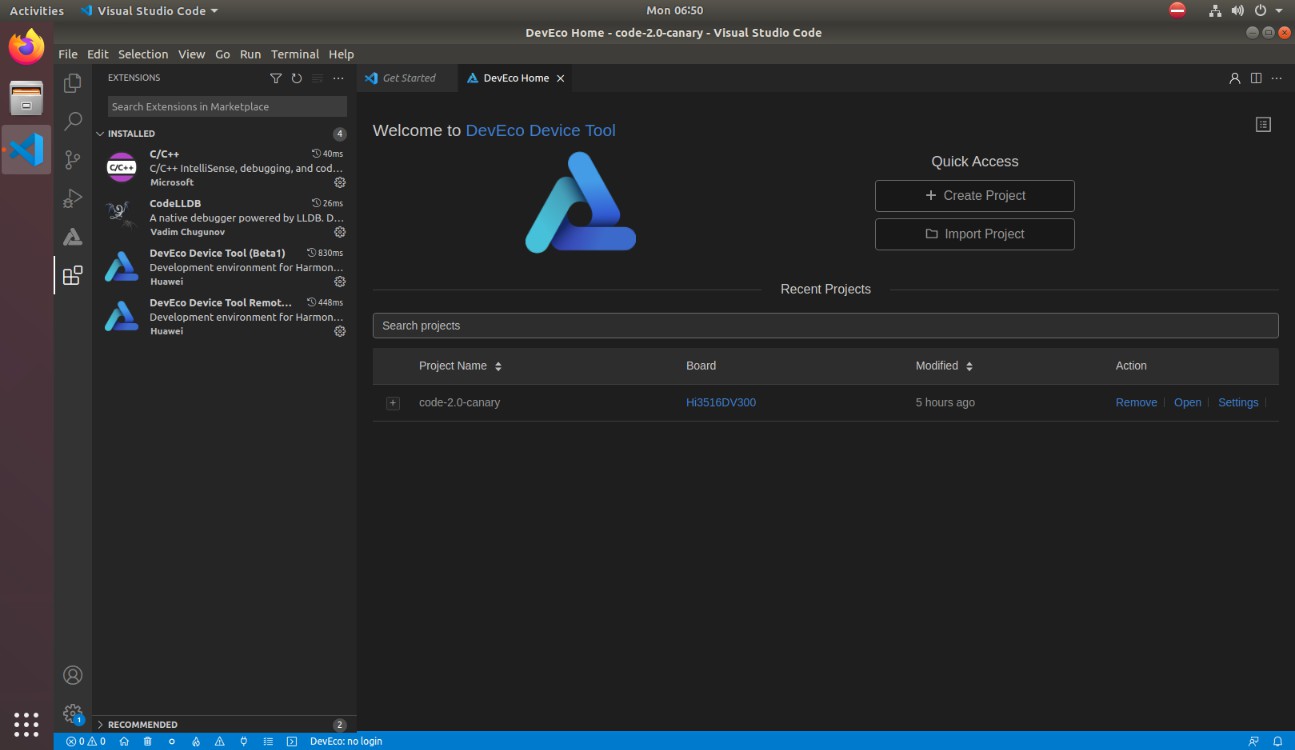This screenshot has height=750, width=1295.
Task: Open the Selection menu
Action: pyautogui.click(x=143, y=54)
